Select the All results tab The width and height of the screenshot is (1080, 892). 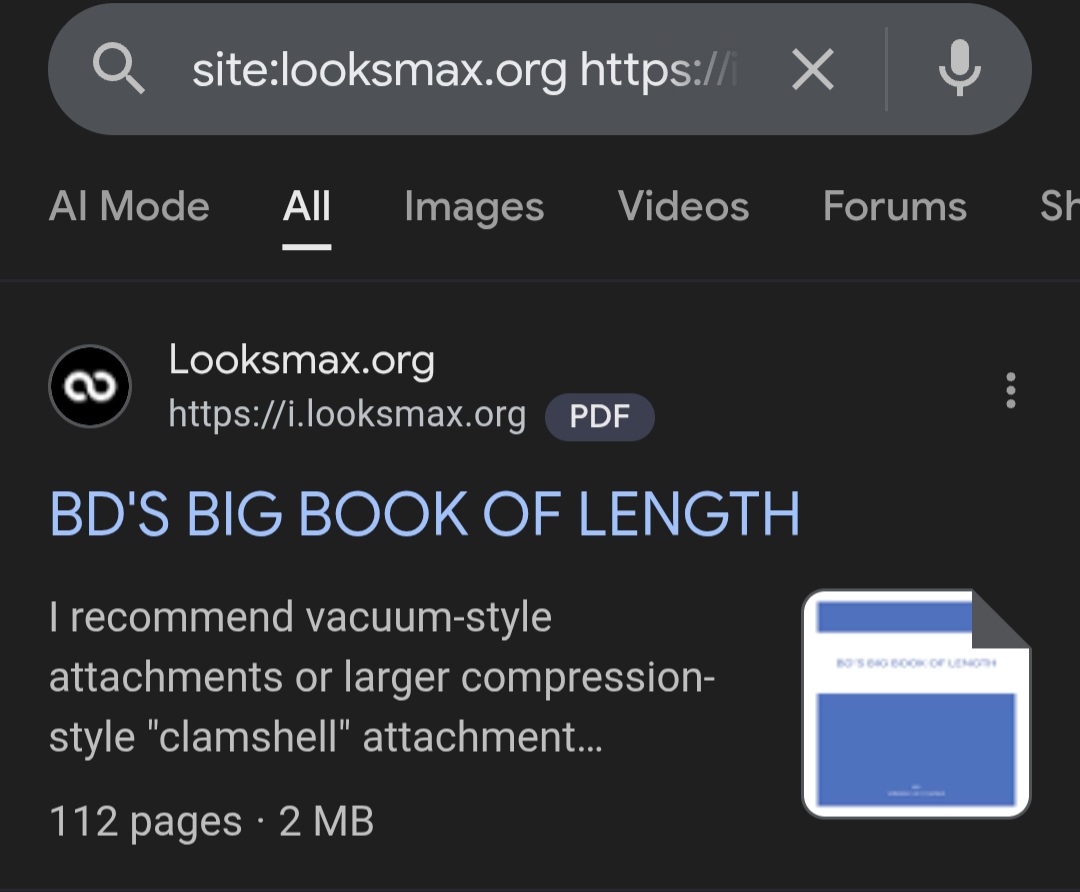pos(306,207)
